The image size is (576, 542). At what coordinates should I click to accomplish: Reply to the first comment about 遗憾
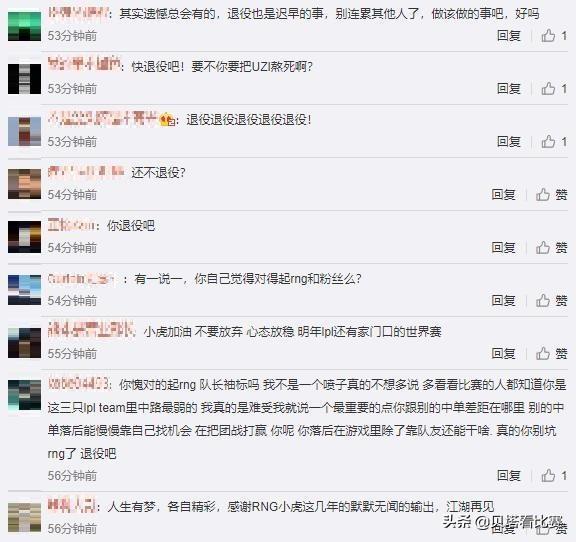point(509,36)
